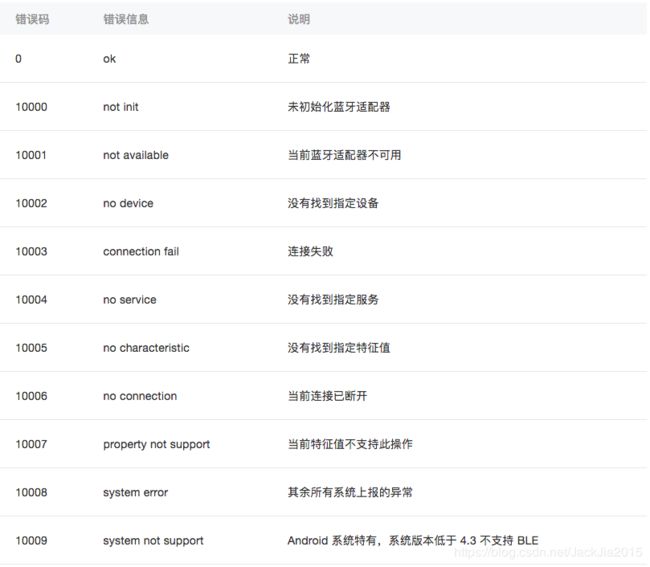Click 当前连接已断开 description
Viewport: 650px width, 567px height.
[327, 396]
